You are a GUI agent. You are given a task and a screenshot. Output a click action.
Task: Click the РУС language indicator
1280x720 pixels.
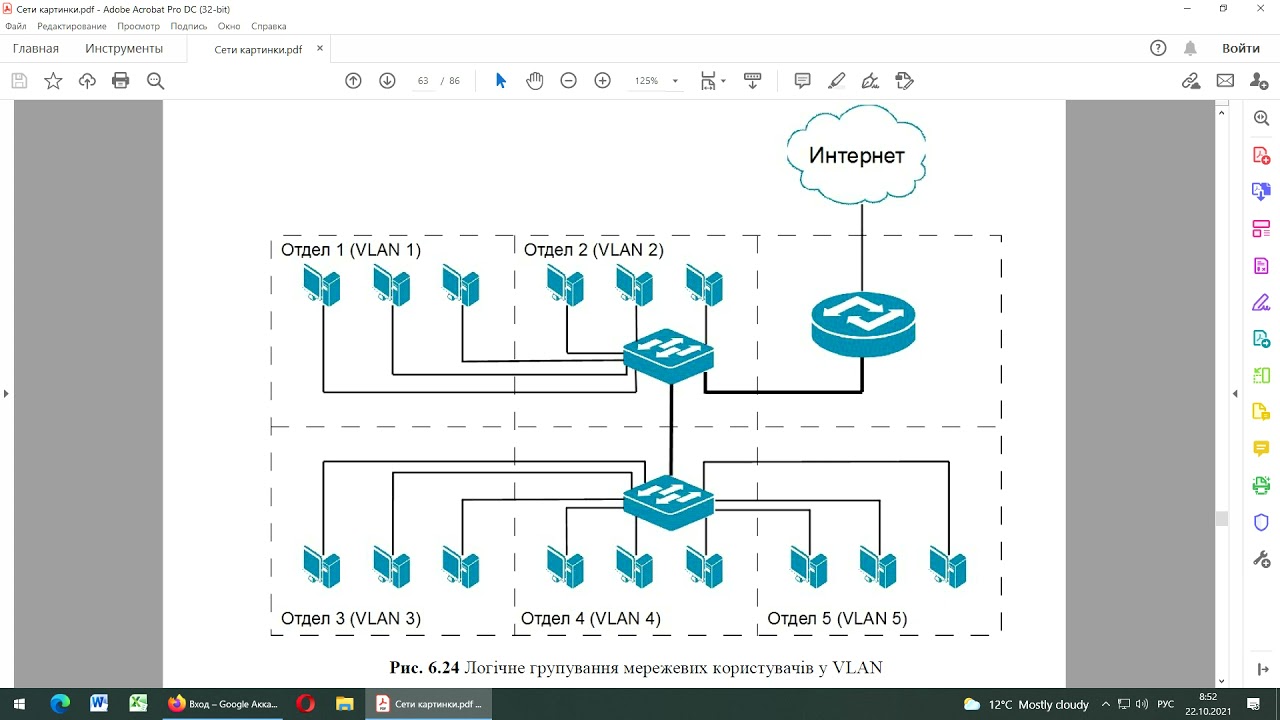coord(1166,704)
